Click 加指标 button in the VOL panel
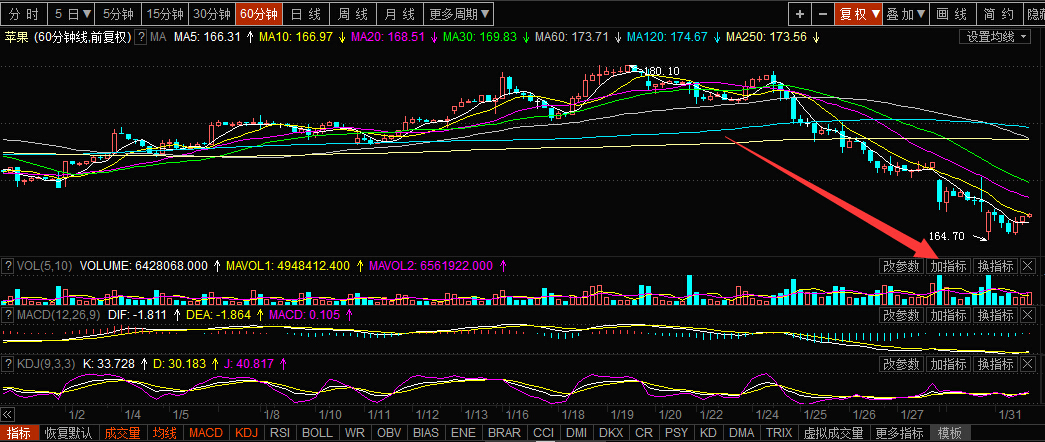This screenshot has width=1045, height=442. pos(948,266)
